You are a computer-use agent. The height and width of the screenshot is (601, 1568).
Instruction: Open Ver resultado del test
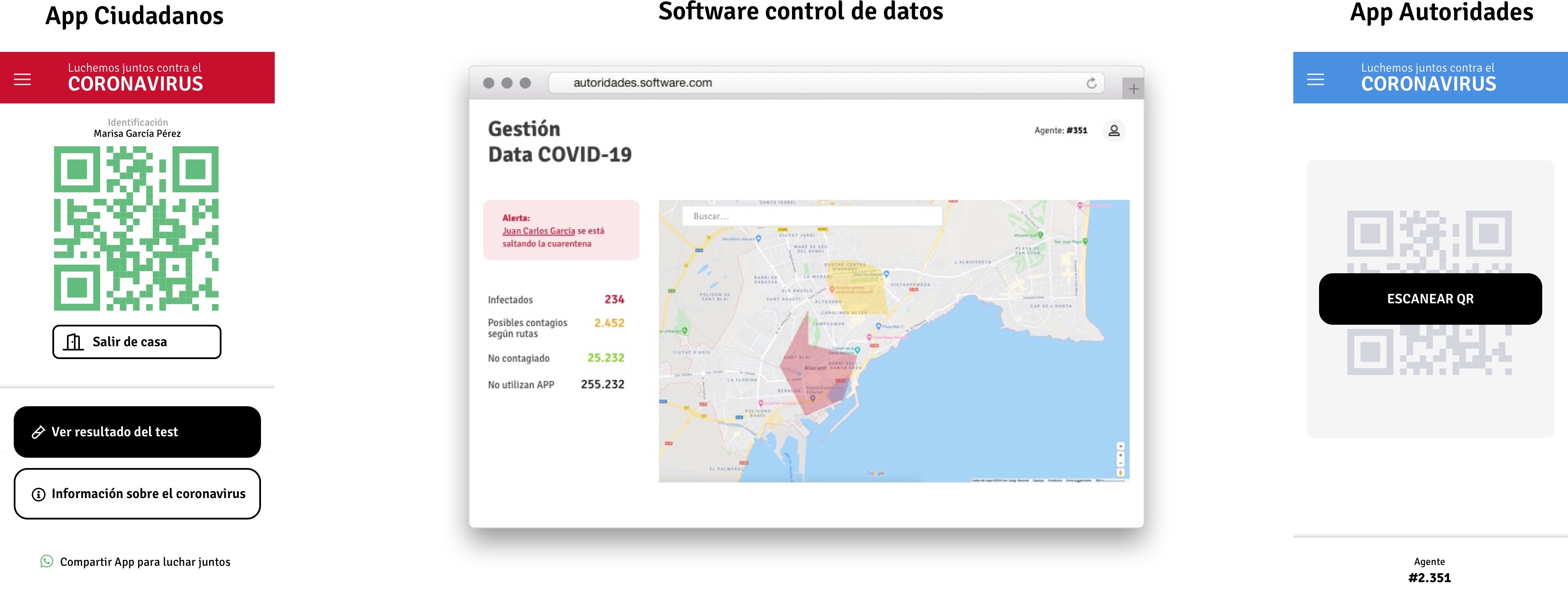click(137, 432)
